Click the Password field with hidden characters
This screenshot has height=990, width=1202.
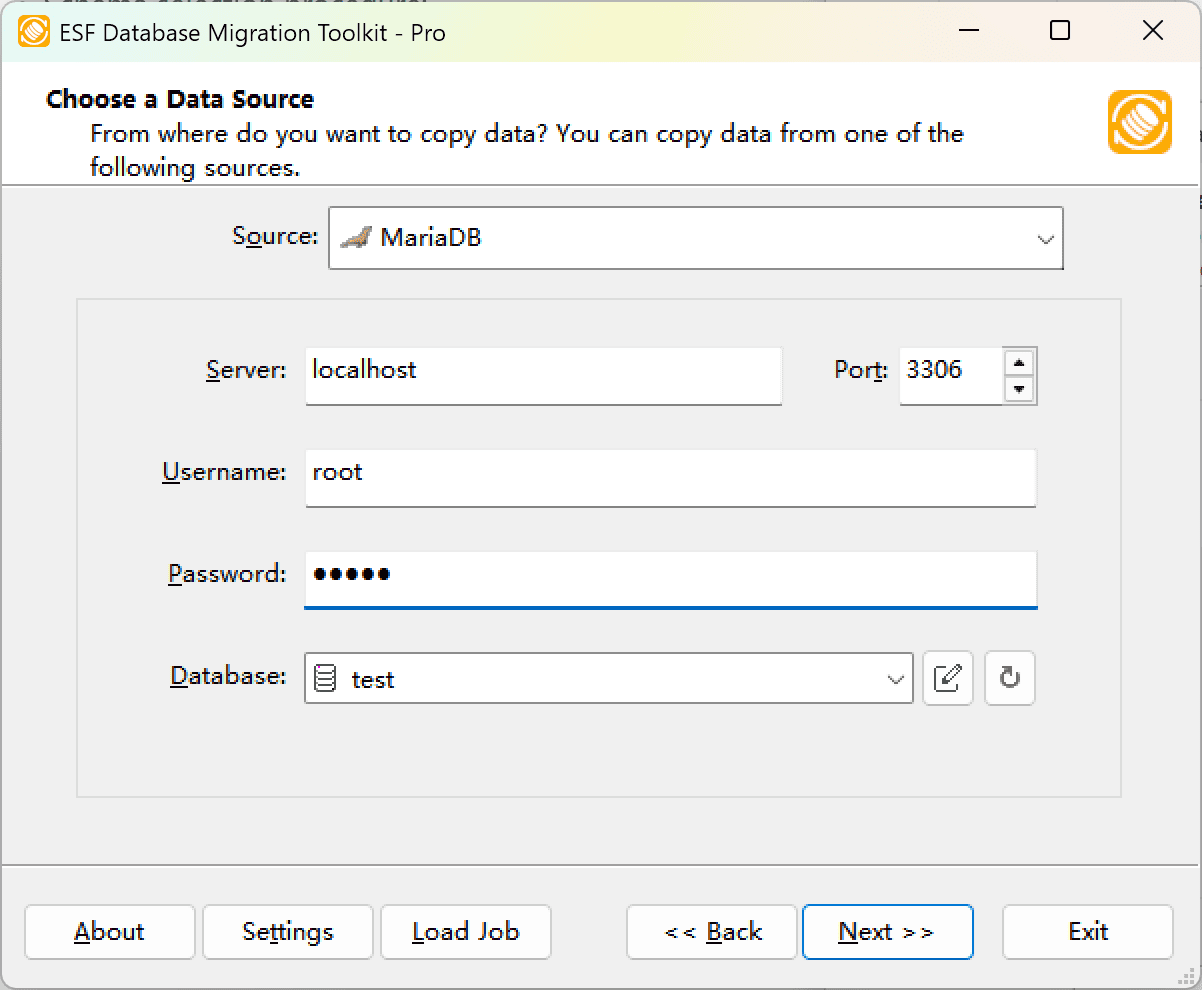tap(670, 578)
